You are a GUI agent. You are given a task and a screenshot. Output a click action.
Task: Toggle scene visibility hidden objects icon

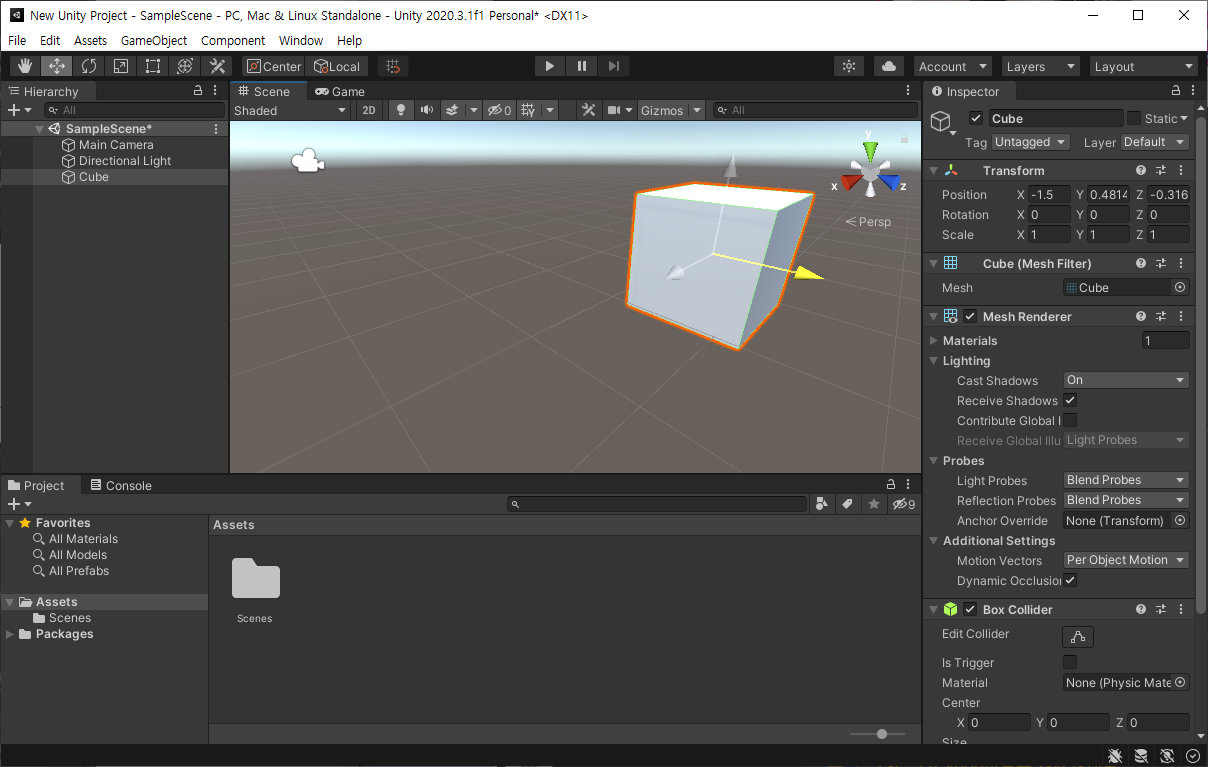[x=499, y=110]
